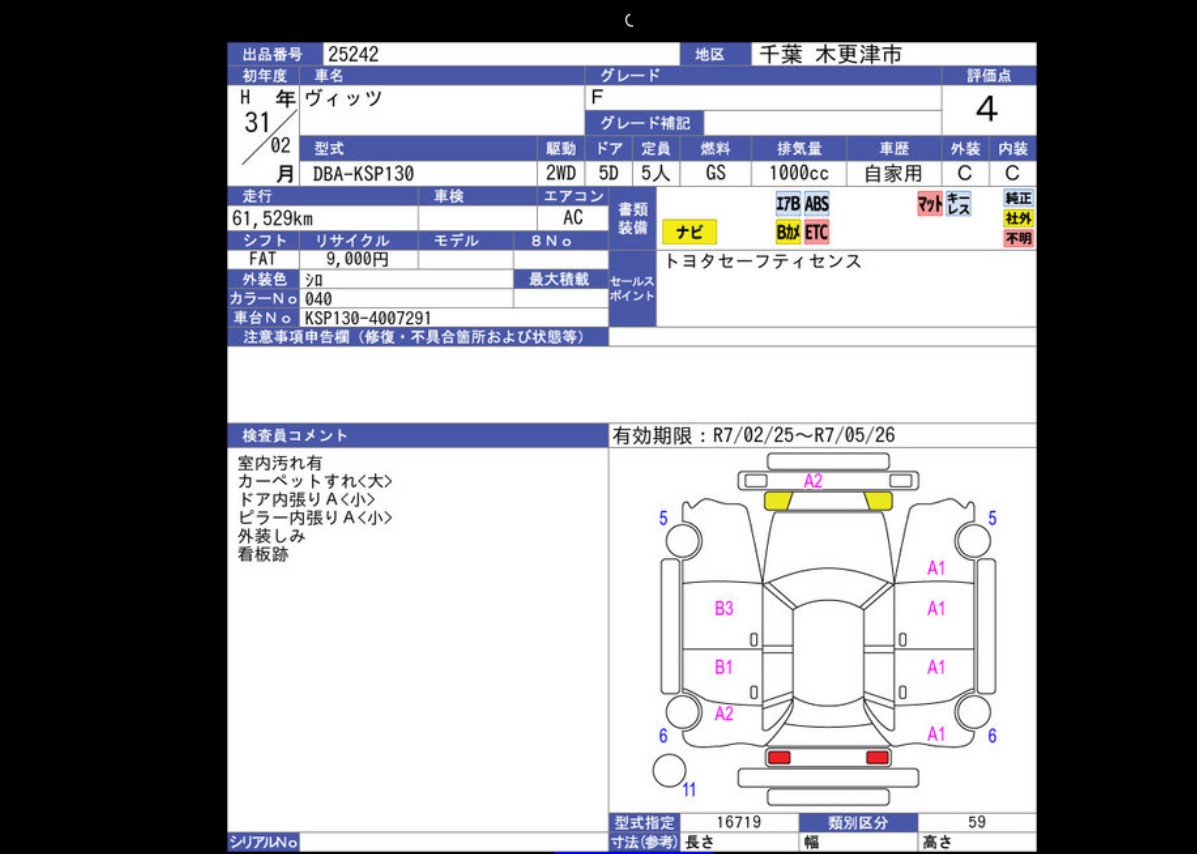Click inspector comment 室内汚れ有
Screen dimensions: 1197x854
pyautogui.click(x=280, y=463)
